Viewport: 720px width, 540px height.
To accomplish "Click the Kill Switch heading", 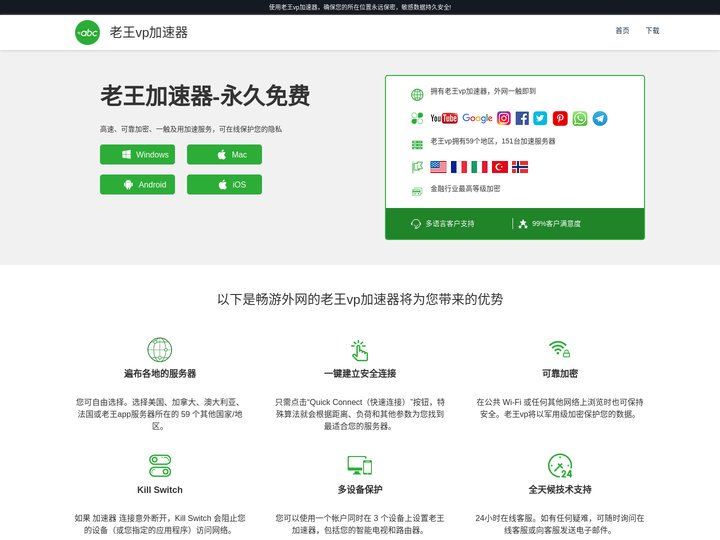I will 160,490.
